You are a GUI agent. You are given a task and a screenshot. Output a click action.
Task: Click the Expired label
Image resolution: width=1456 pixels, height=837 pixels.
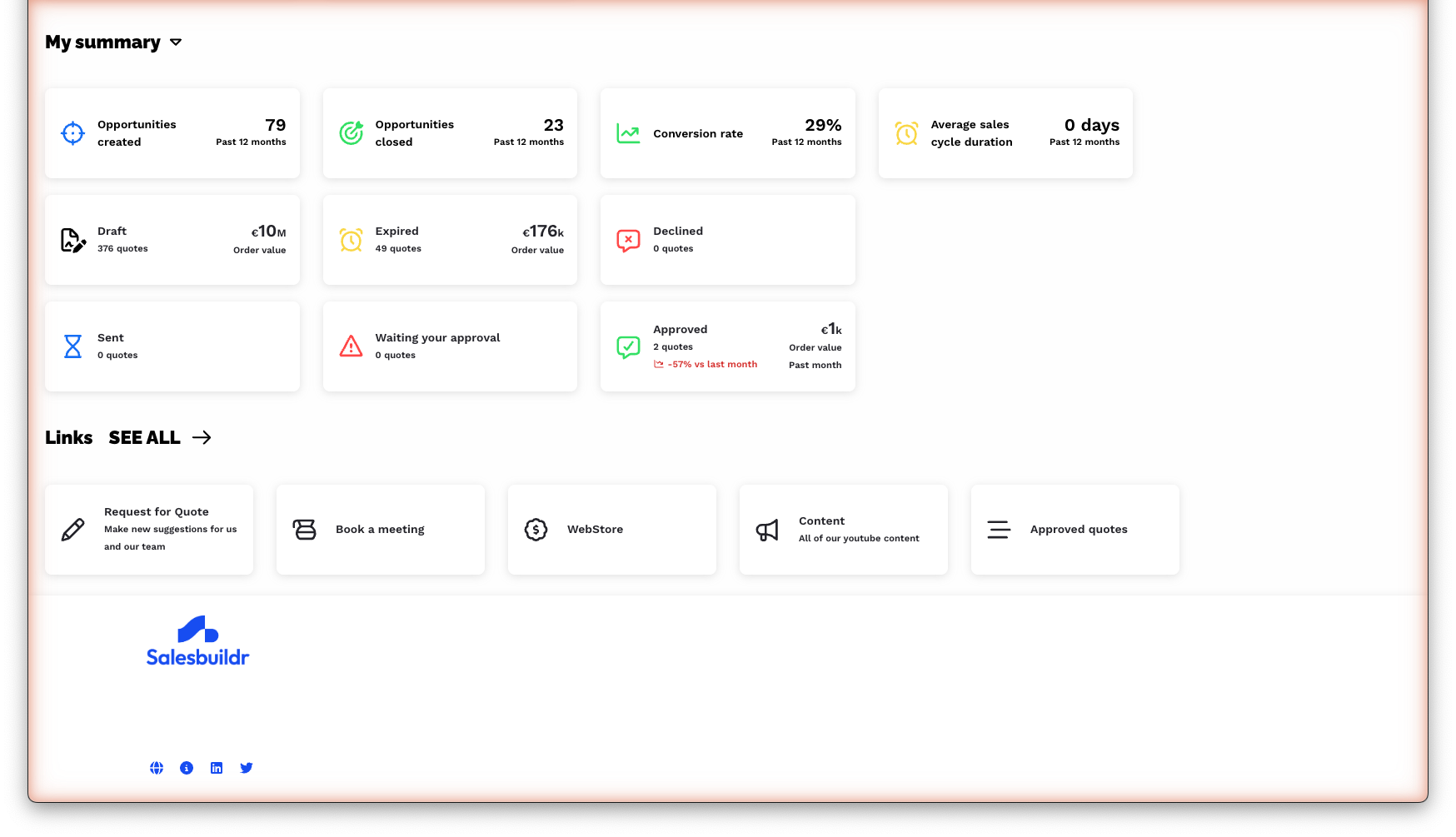(397, 232)
